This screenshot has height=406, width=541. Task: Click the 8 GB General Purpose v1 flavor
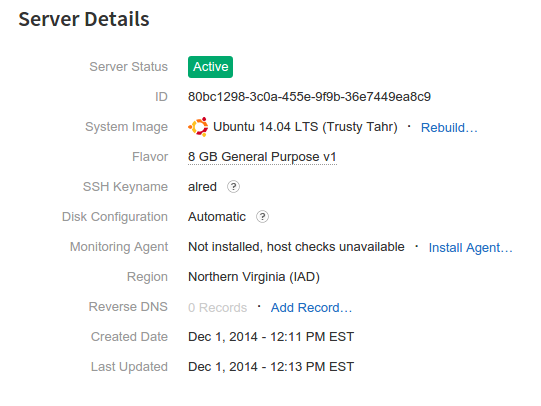tap(262, 157)
